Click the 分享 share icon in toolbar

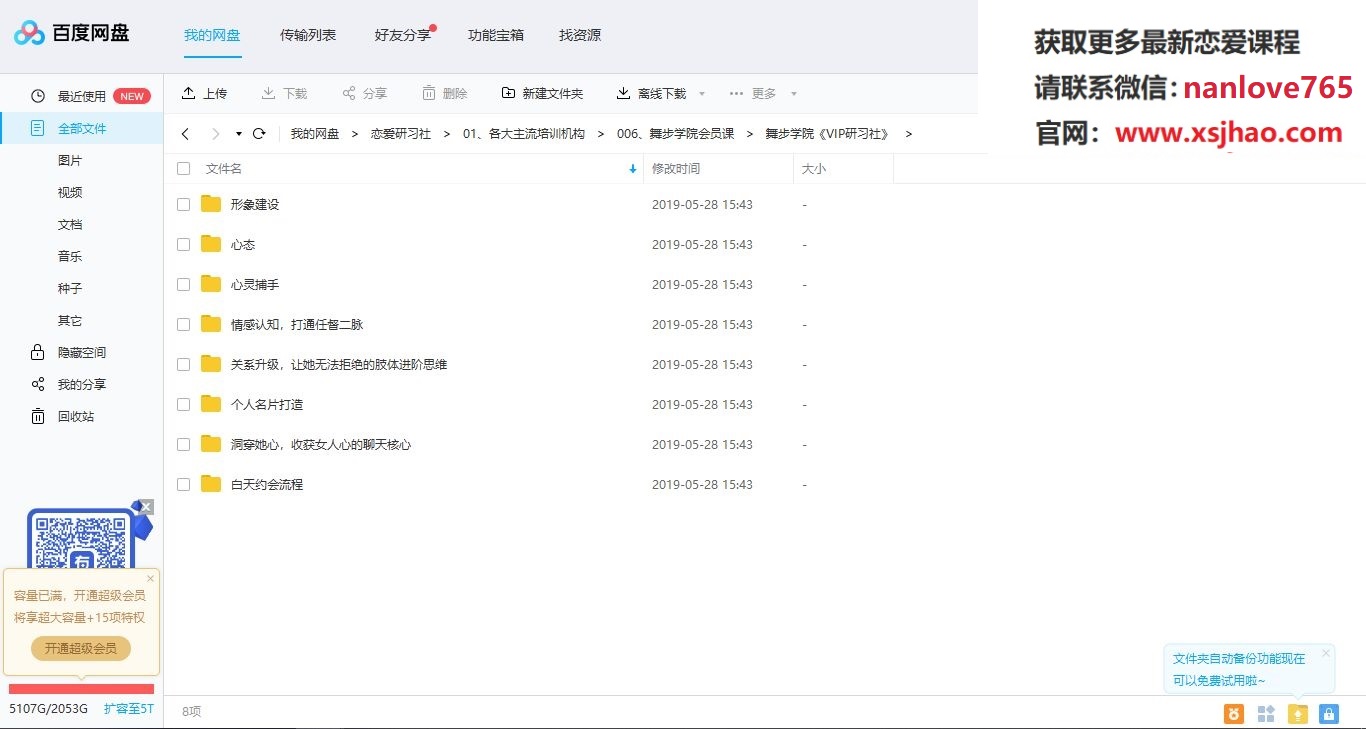pyautogui.click(x=349, y=93)
